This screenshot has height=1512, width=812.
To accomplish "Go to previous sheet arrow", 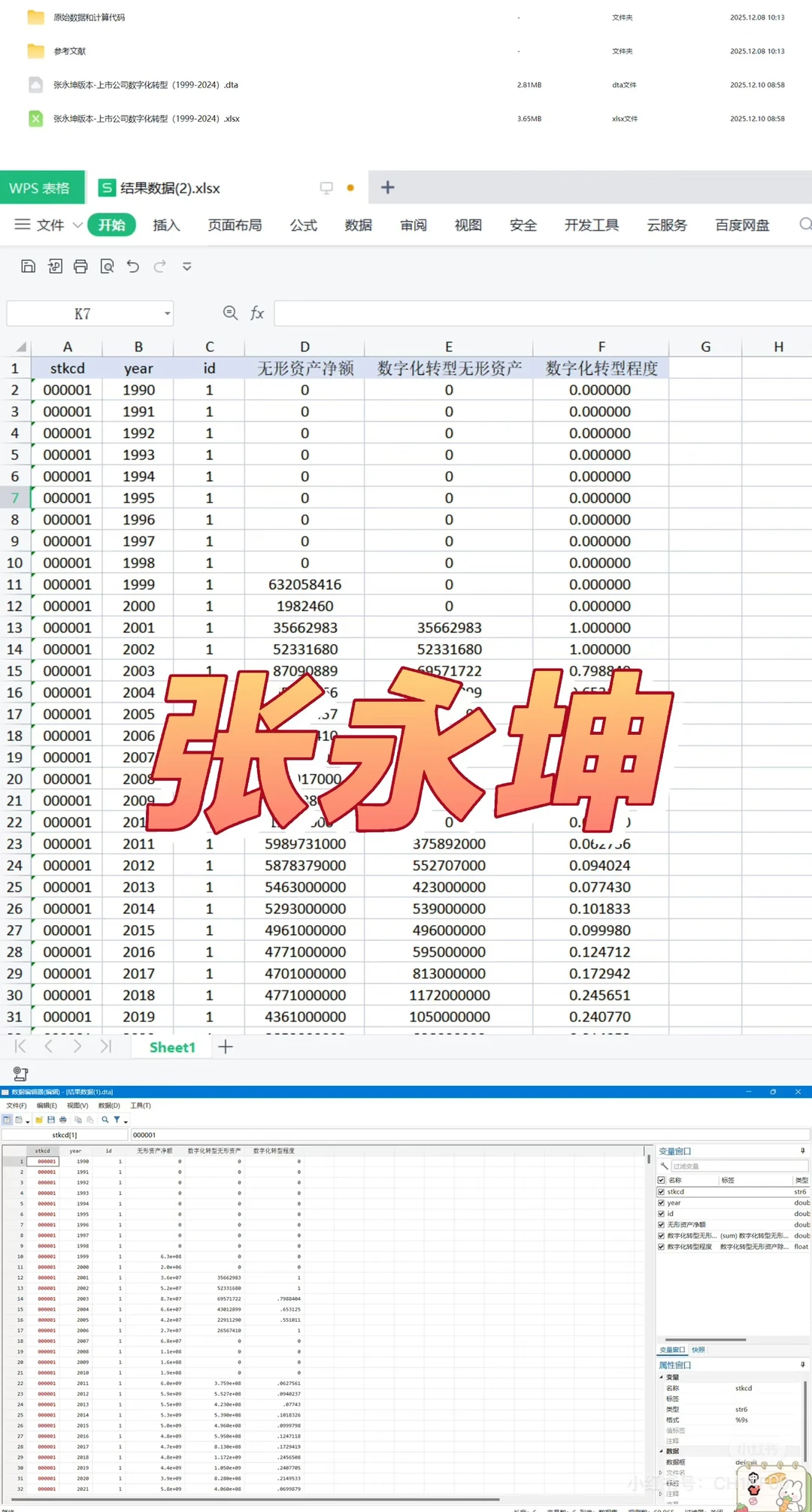I will click(49, 1046).
